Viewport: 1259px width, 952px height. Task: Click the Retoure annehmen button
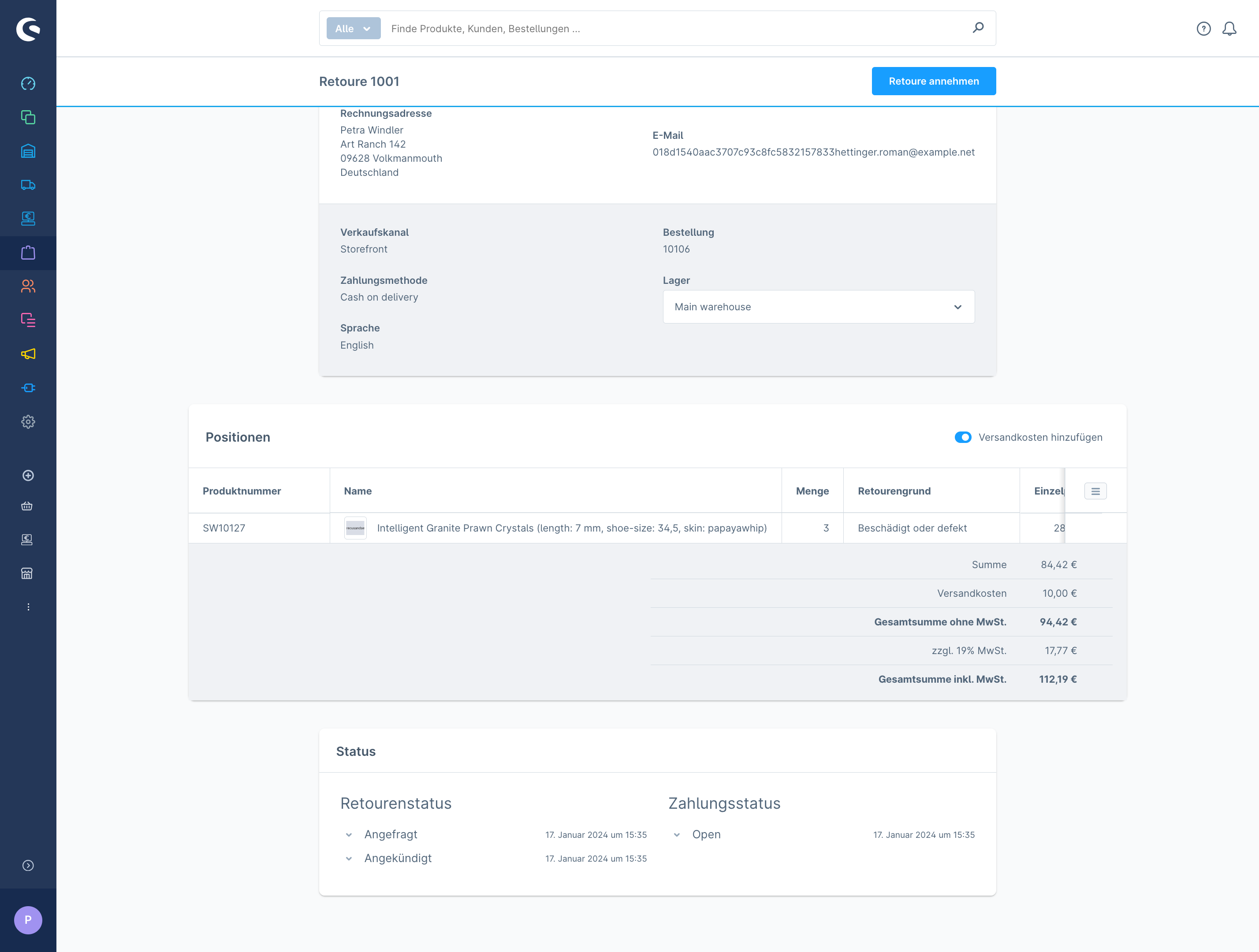(933, 82)
